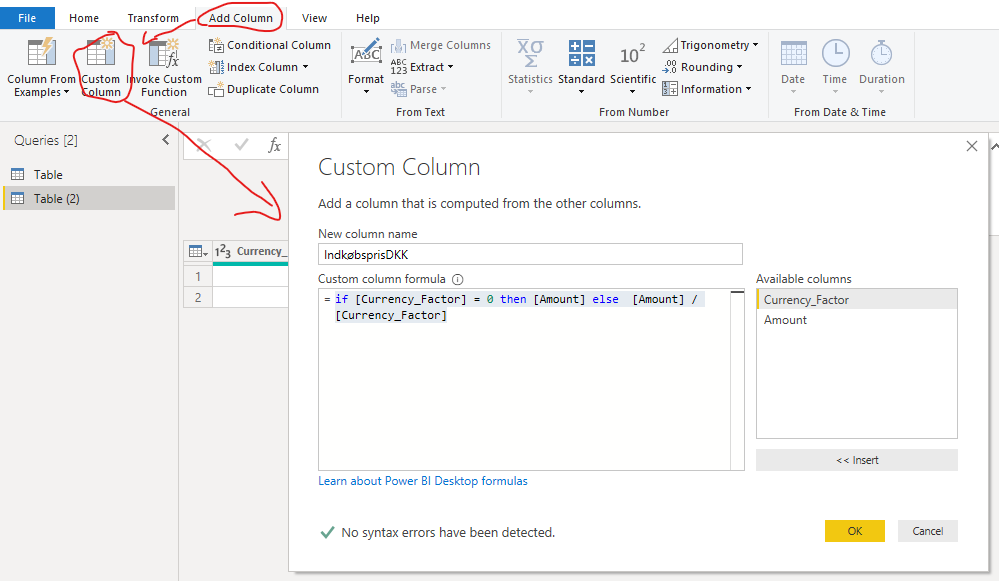Screen dimensions: 999x581
Task: Expand Trigonometry dropdown arrow
Action: [x=756, y=45]
